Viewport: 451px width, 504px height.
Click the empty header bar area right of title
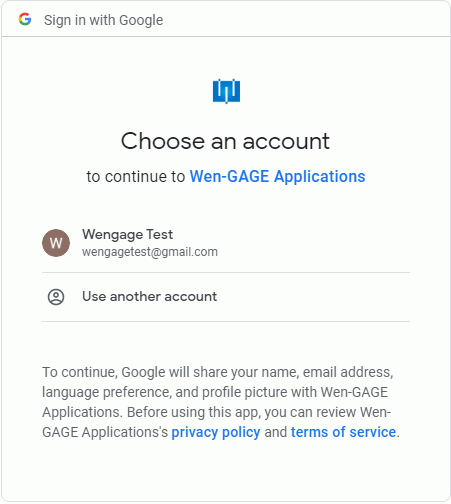pyautogui.click(x=305, y=19)
